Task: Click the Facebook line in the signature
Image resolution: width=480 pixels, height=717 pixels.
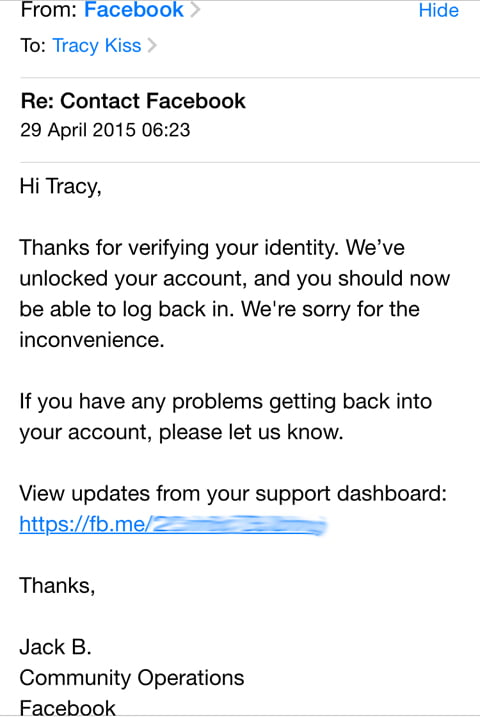Action: coord(68,707)
